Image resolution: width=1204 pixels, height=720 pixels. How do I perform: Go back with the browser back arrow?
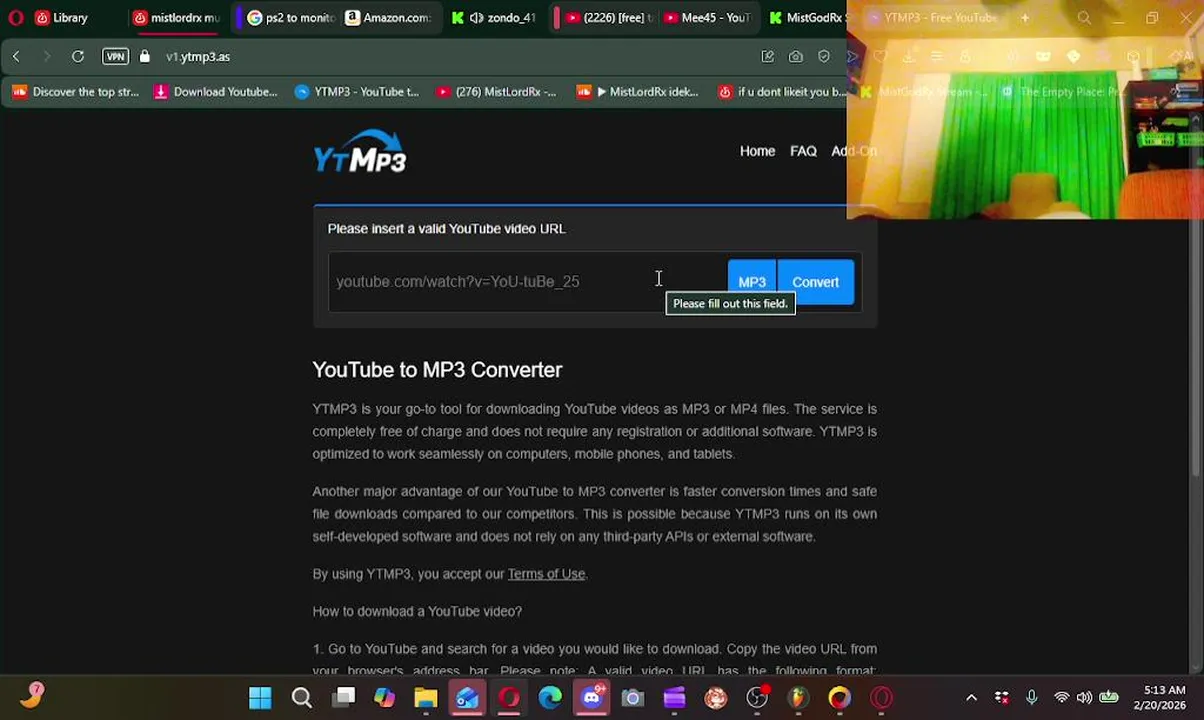coord(16,56)
